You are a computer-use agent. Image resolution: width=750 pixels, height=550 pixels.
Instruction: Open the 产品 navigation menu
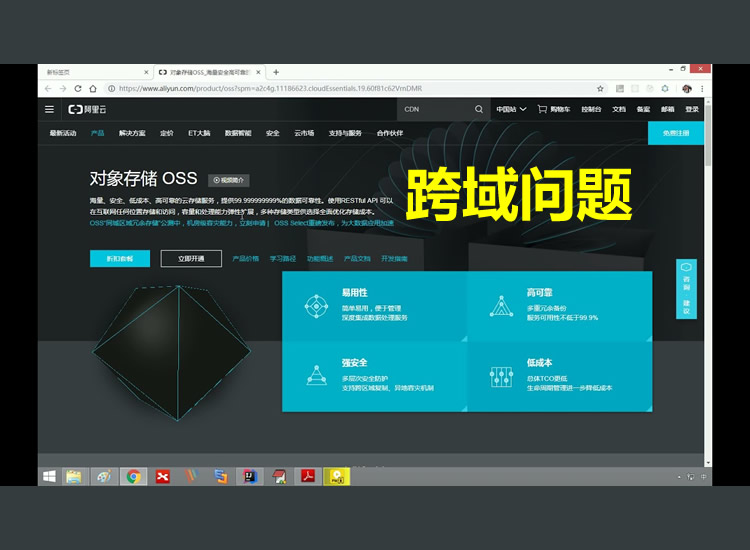pos(98,132)
